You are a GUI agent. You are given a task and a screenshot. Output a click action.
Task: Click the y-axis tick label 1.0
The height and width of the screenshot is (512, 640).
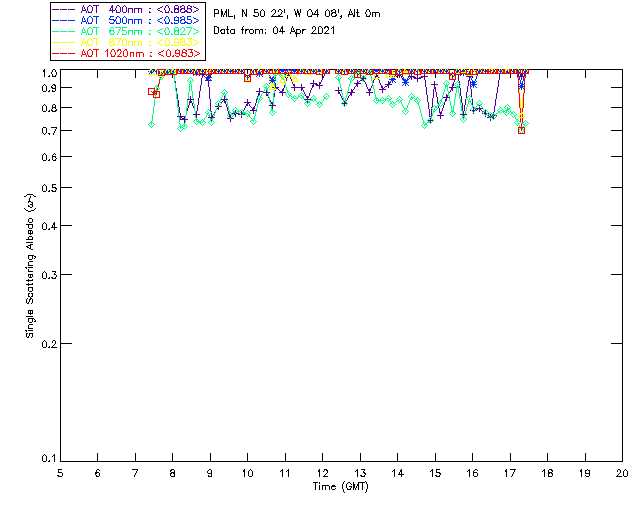click(x=49, y=73)
